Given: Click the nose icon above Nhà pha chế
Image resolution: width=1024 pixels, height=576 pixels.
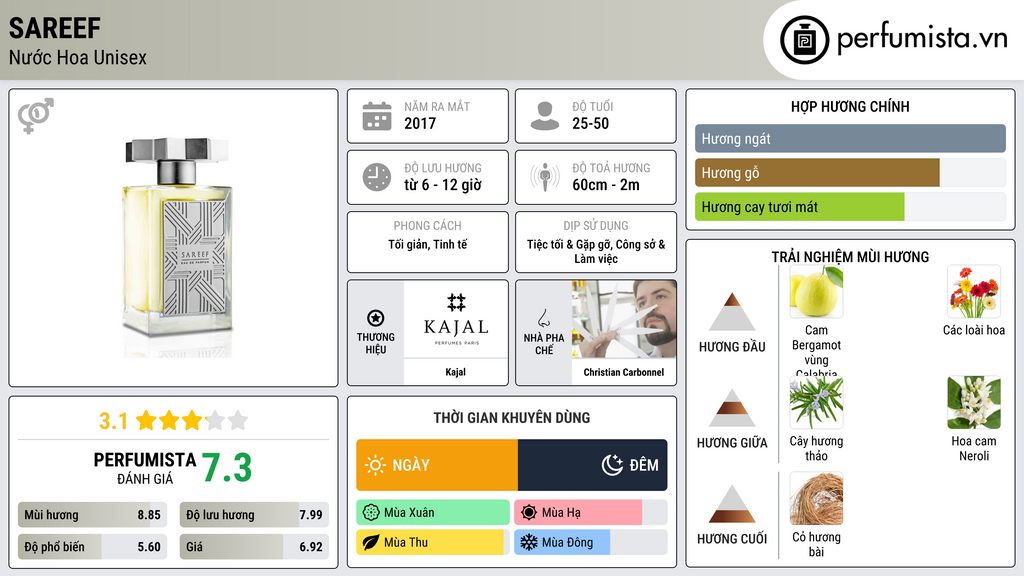Looking at the screenshot, I should (543, 318).
